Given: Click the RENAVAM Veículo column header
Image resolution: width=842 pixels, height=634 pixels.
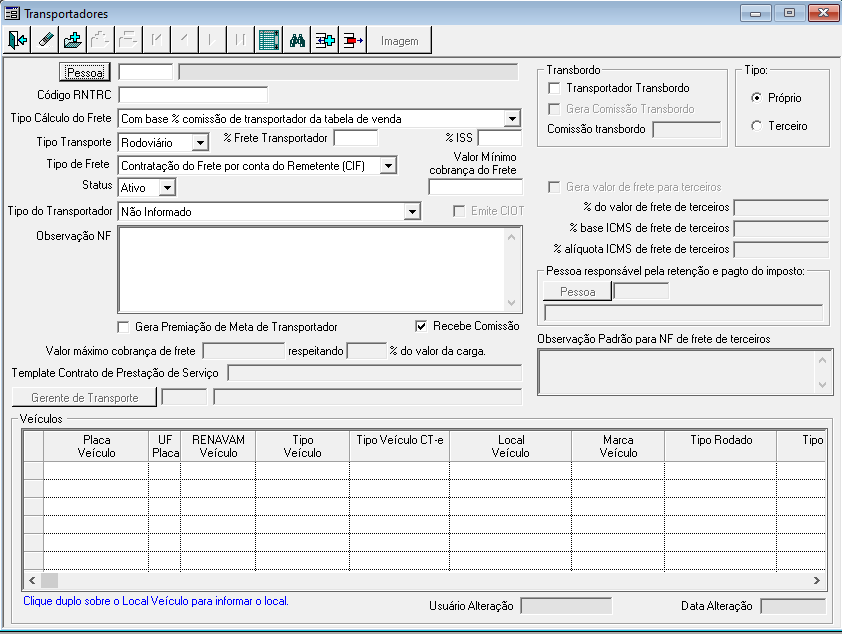Looking at the screenshot, I should point(218,446).
